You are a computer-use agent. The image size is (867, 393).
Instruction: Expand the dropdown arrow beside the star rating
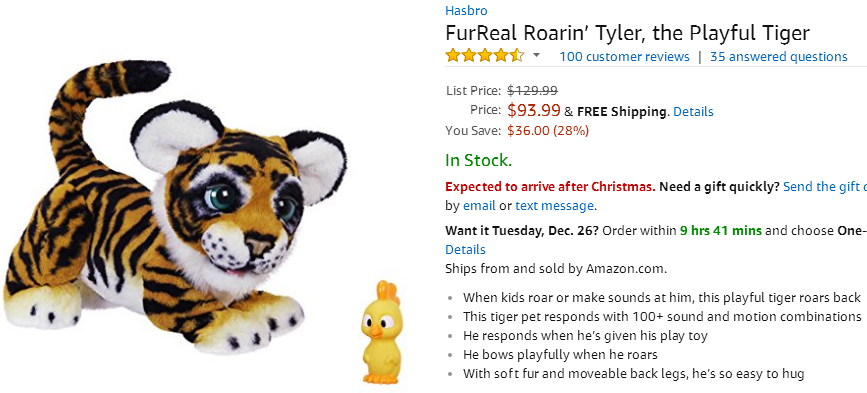click(x=536, y=55)
